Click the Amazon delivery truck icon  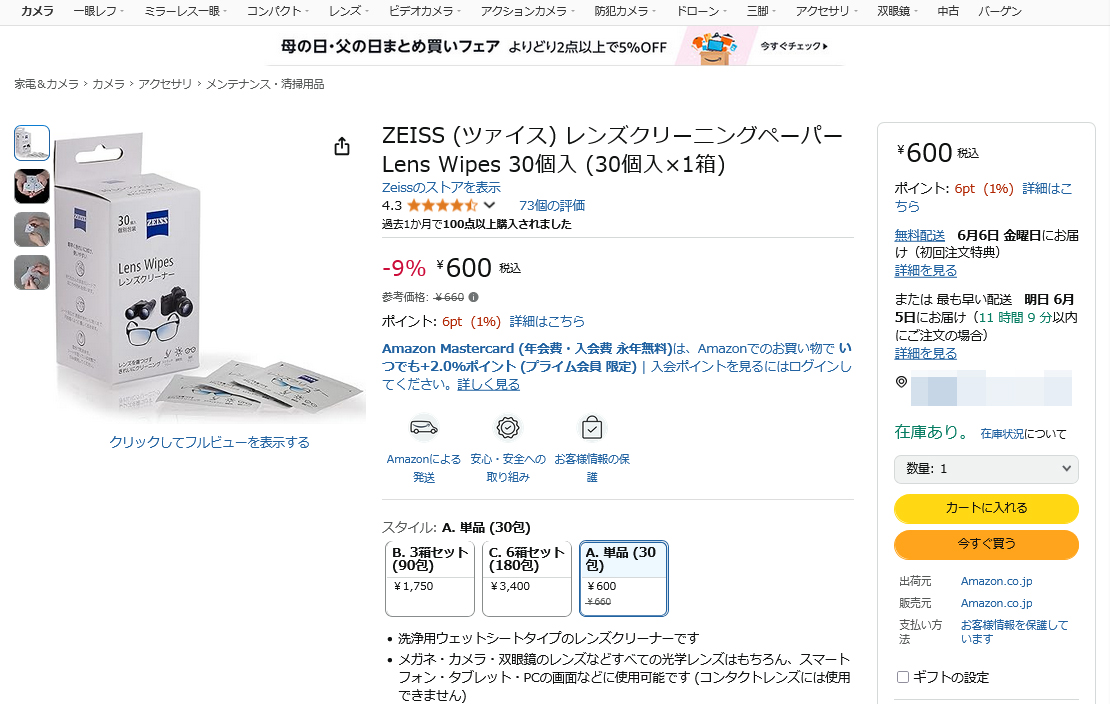click(424, 428)
